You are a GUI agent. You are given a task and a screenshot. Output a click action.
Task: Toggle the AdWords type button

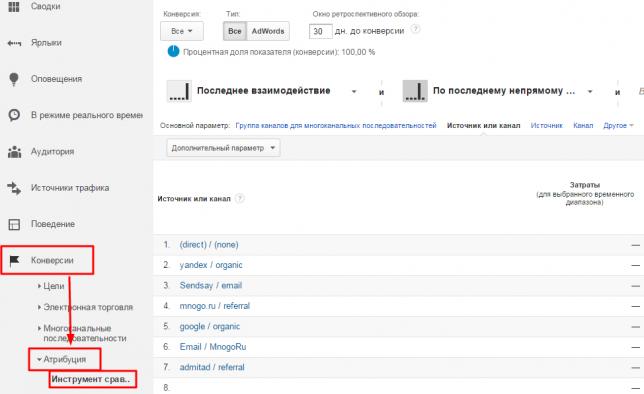coord(268,31)
